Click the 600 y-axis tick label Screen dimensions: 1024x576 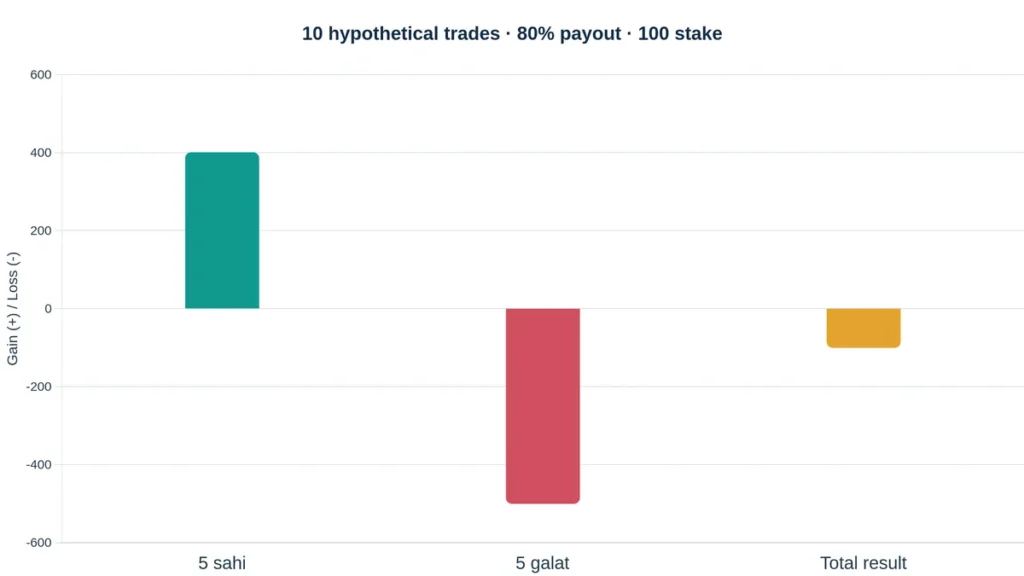(x=40, y=75)
